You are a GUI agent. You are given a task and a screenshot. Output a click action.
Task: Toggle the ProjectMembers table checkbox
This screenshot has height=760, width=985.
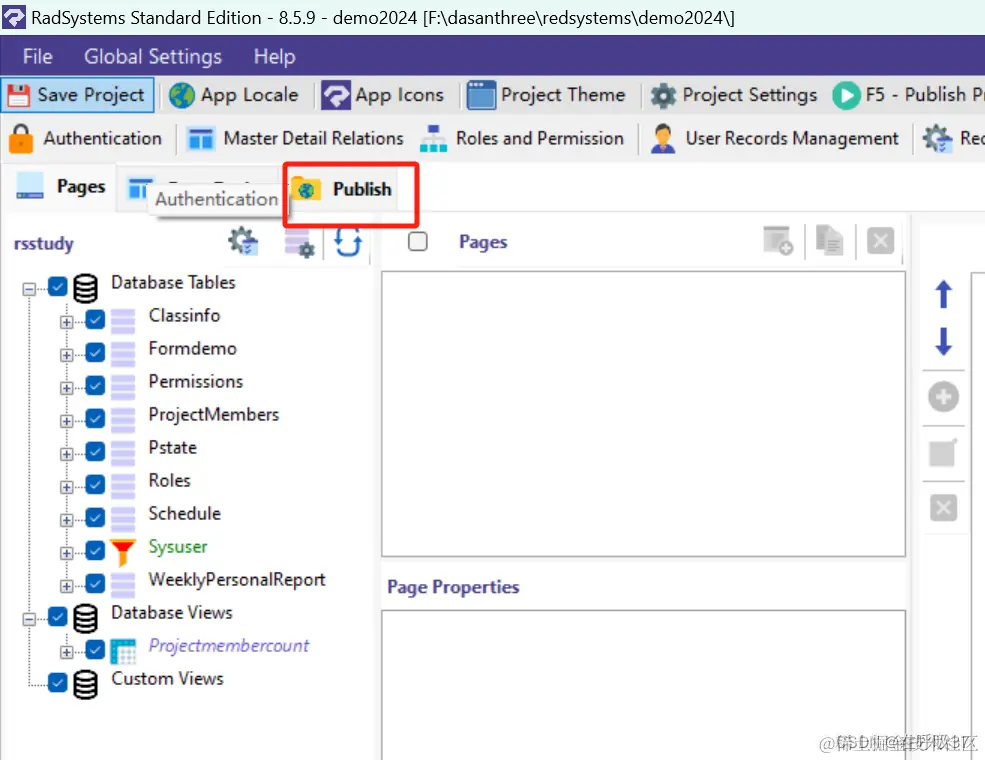click(95, 418)
